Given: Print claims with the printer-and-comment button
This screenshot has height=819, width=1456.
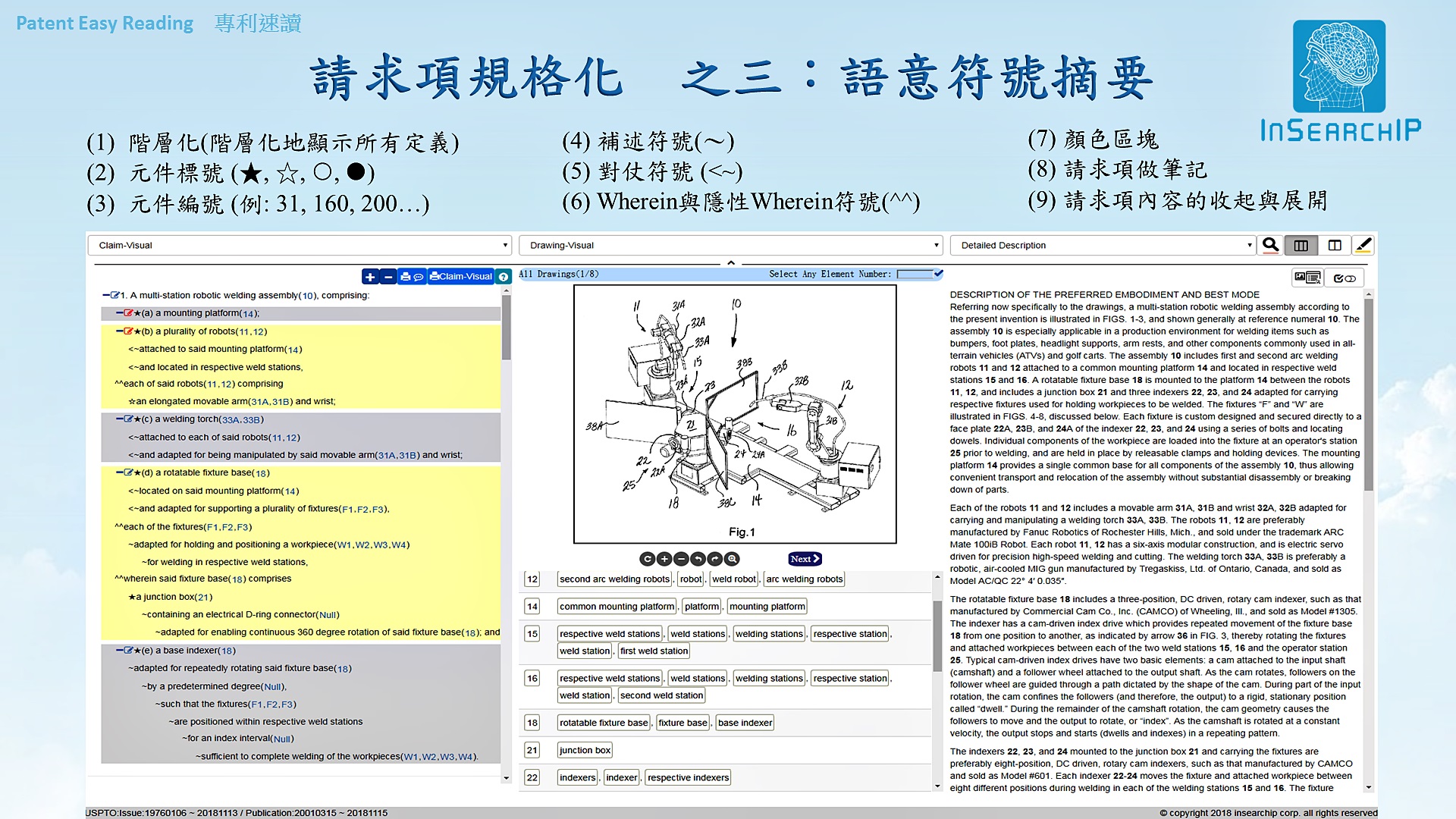Looking at the screenshot, I should click(x=412, y=277).
